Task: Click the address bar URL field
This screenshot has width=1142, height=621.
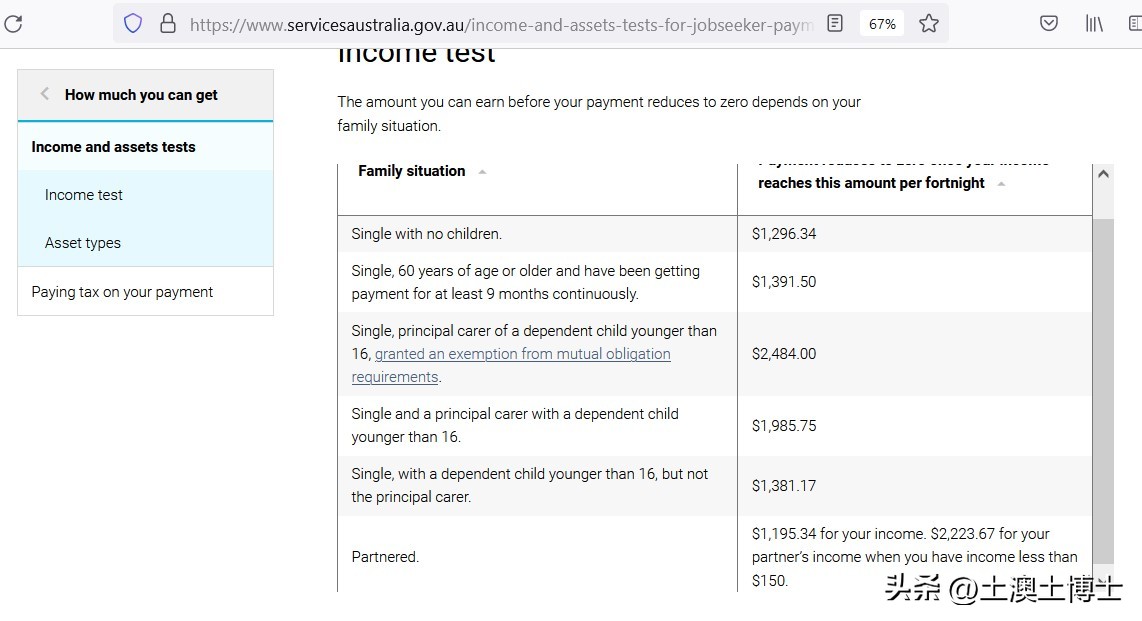Action: pos(500,24)
